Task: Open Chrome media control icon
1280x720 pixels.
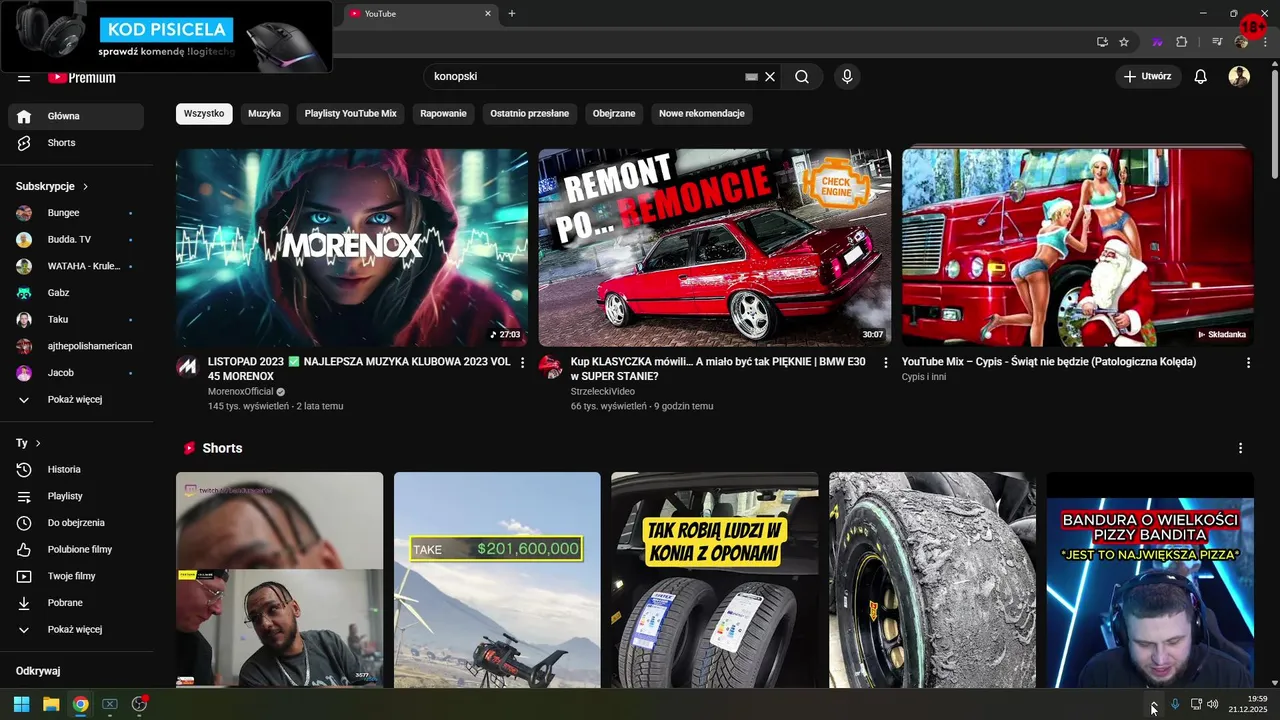Action: coord(1217,42)
